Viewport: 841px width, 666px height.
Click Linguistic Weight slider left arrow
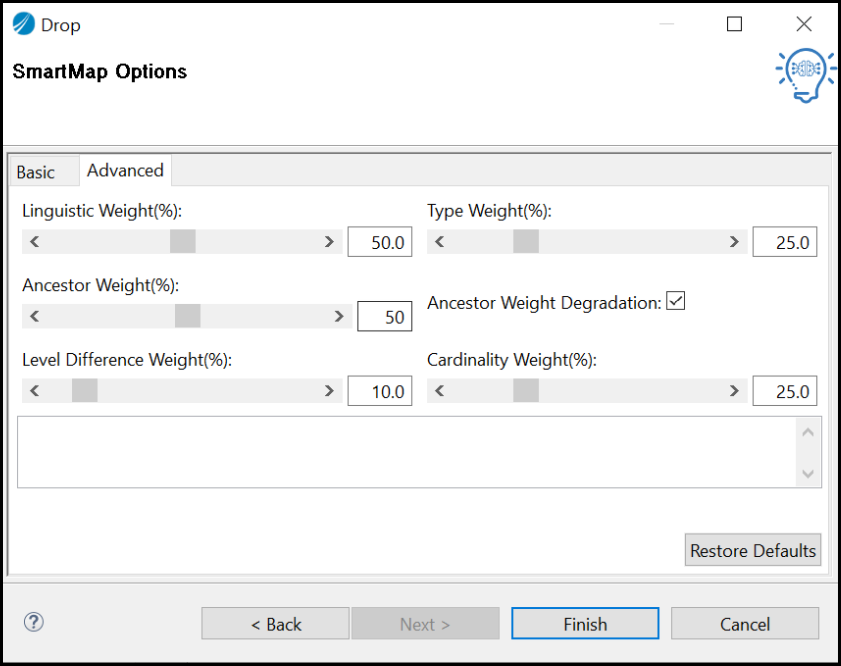coord(35,242)
